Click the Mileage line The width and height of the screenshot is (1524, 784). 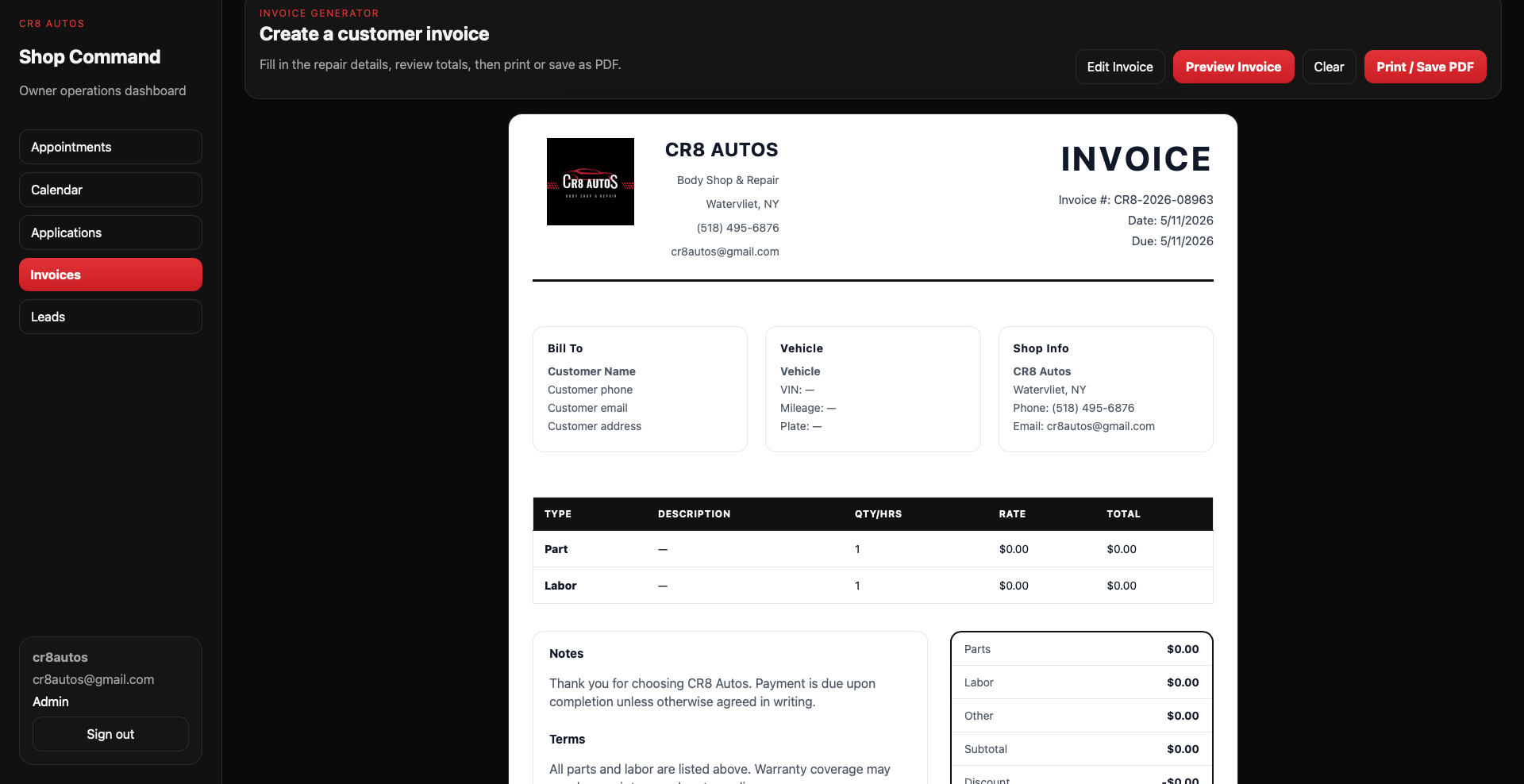click(x=808, y=408)
